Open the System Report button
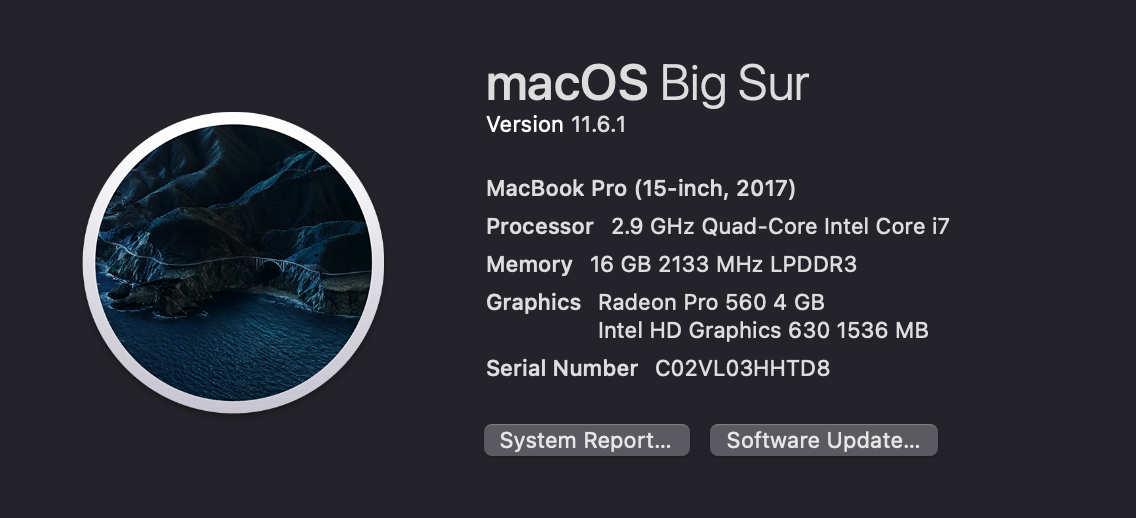This screenshot has width=1136, height=518. coord(586,441)
